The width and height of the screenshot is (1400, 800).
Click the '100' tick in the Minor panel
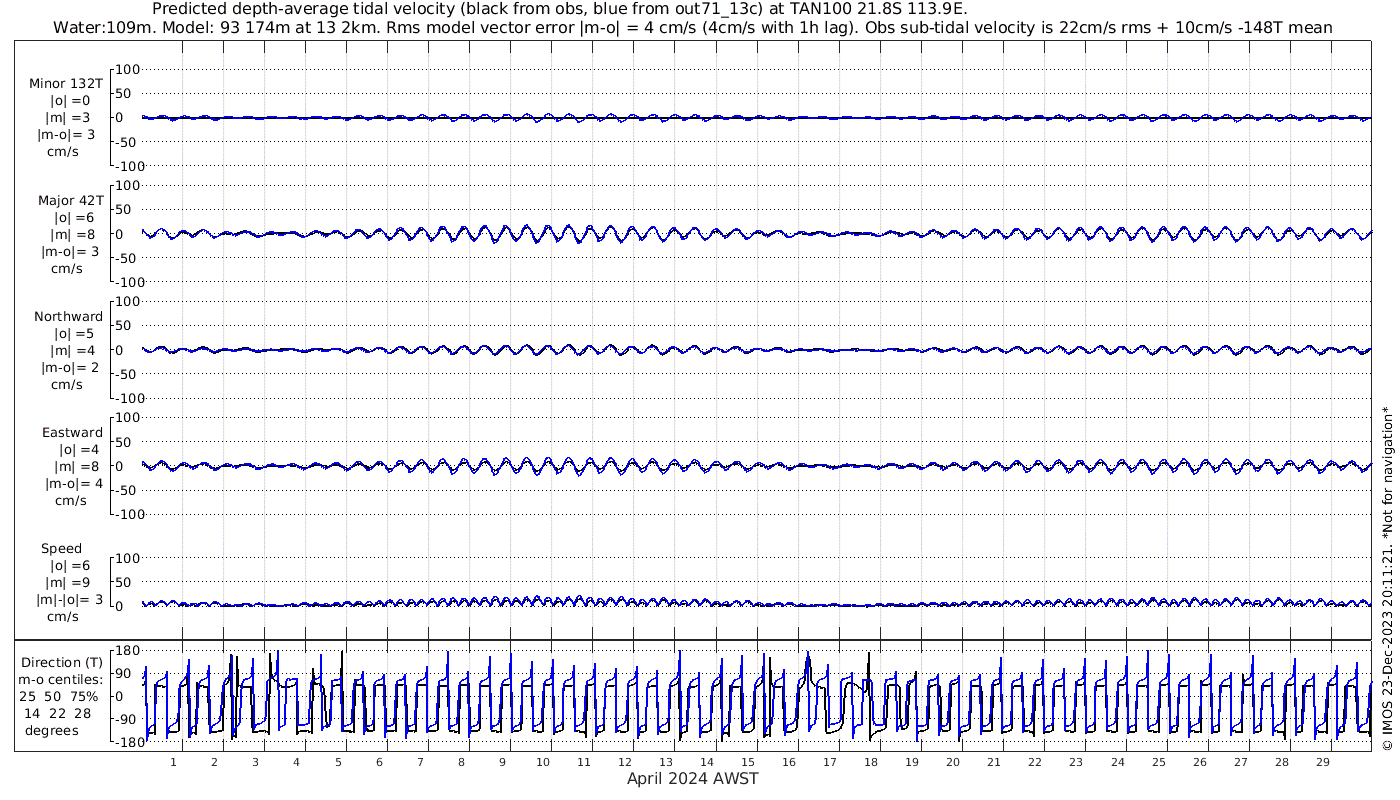pyautogui.click(x=128, y=69)
